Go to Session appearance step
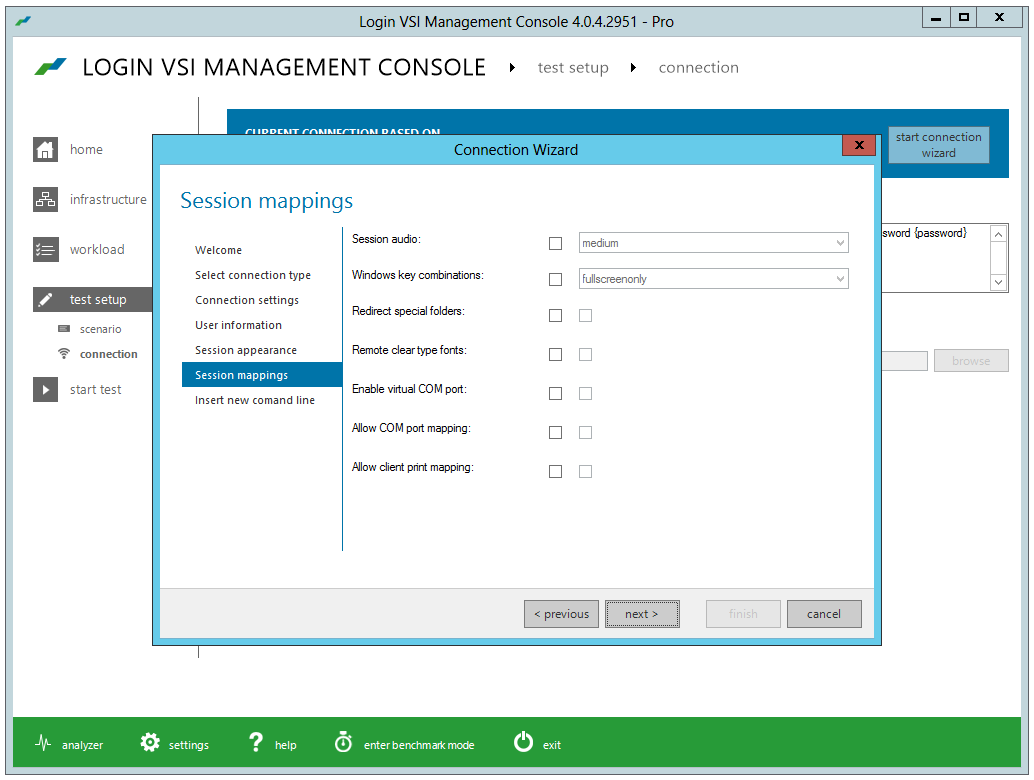This screenshot has width=1034, height=780. [x=245, y=350]
